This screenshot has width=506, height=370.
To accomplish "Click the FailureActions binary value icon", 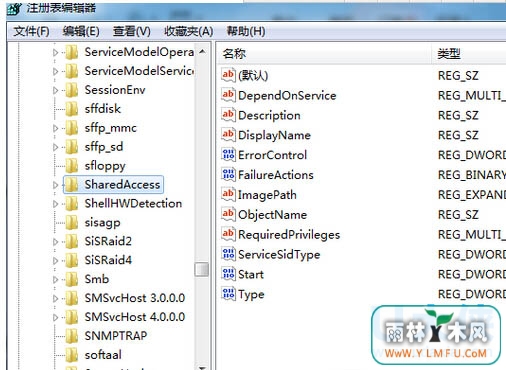I will [228, 175].
